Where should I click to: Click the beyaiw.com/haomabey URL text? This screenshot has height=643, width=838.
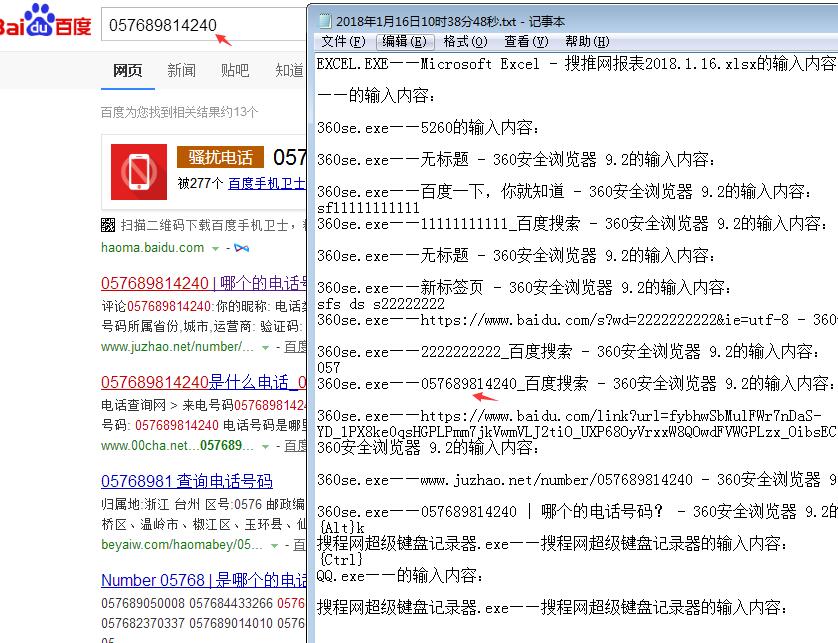click(182, 545)
